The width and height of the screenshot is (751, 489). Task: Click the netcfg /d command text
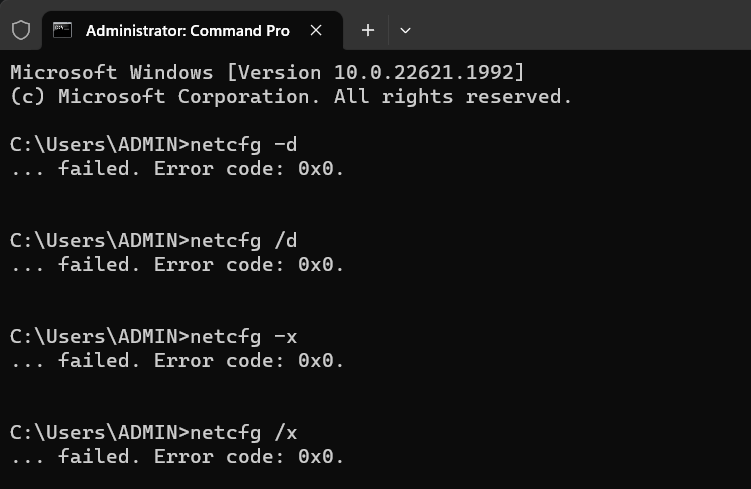pyautogui.click(x=243, y=240)
